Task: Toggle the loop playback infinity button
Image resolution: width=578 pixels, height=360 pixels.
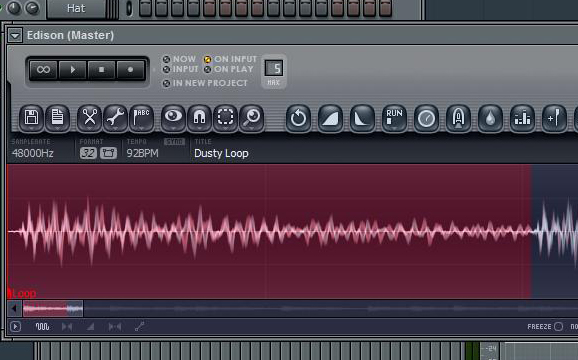Action: coord(43,70)
